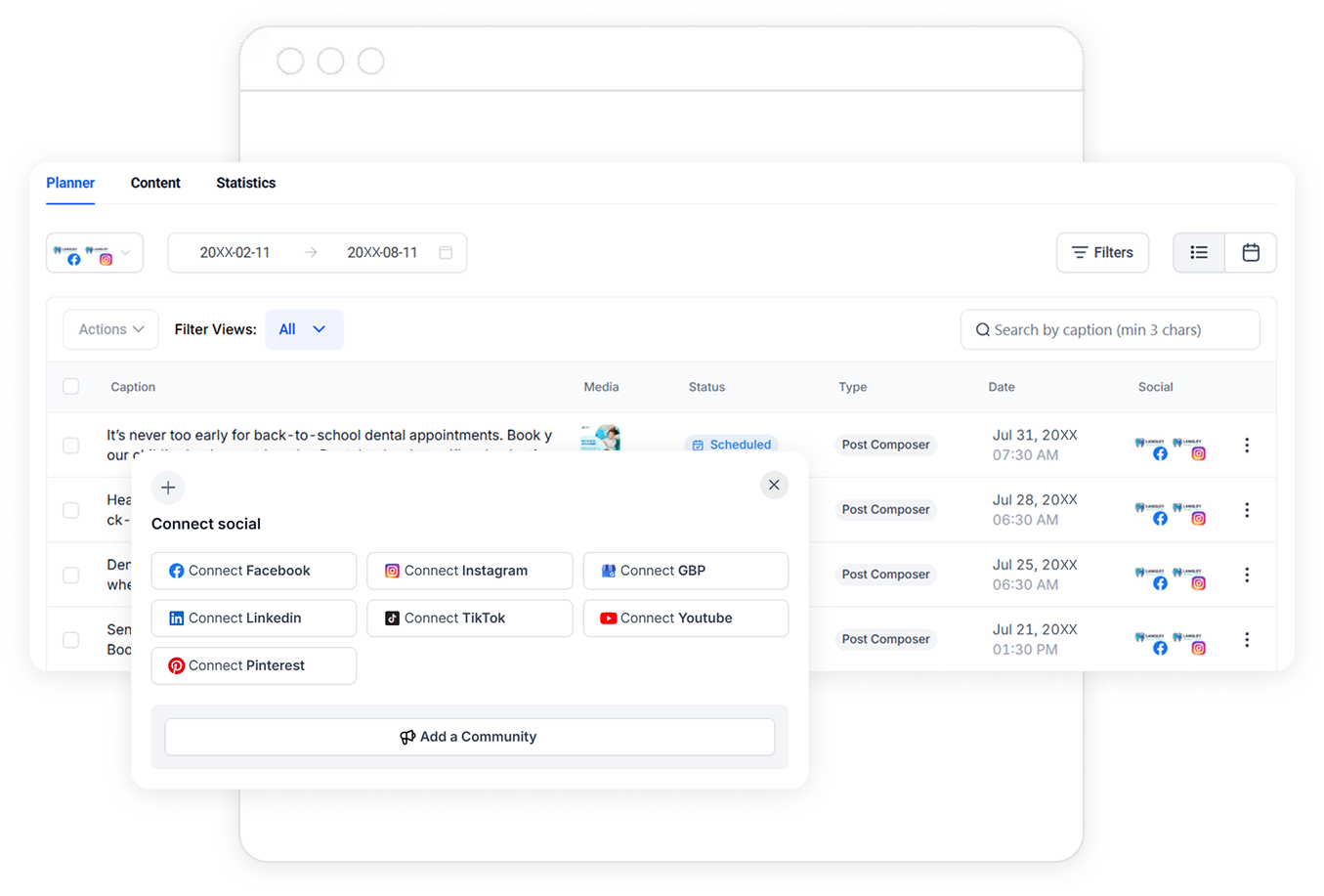The image size is (1324, 896).
Task: Toggle the select-all checkbox in table header
Action: (71, 387)
